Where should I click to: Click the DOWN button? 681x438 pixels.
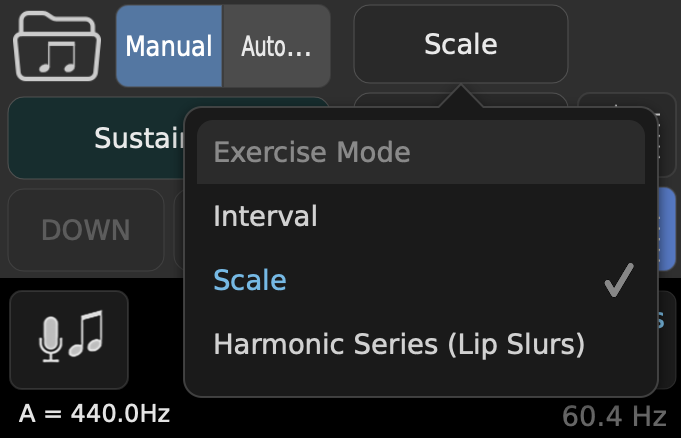[x=86, y=230]
